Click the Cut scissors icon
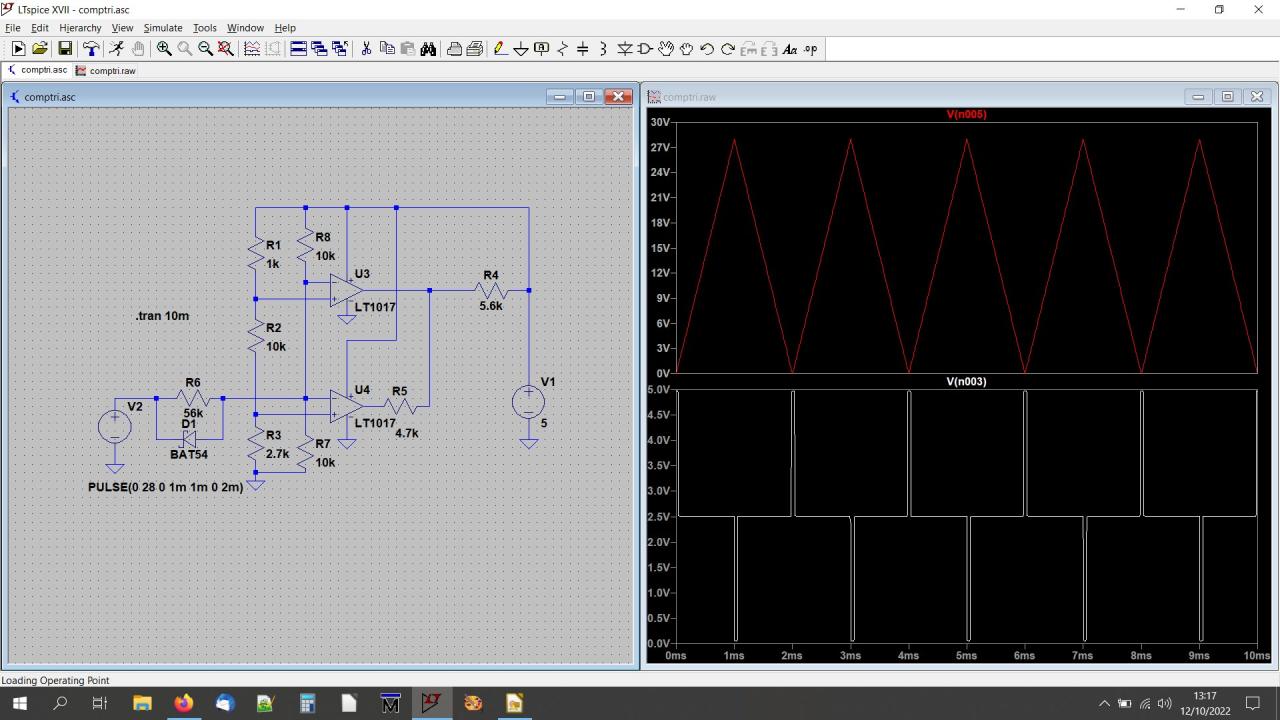This screenshot has width=1280, height=720. point(366,49)
